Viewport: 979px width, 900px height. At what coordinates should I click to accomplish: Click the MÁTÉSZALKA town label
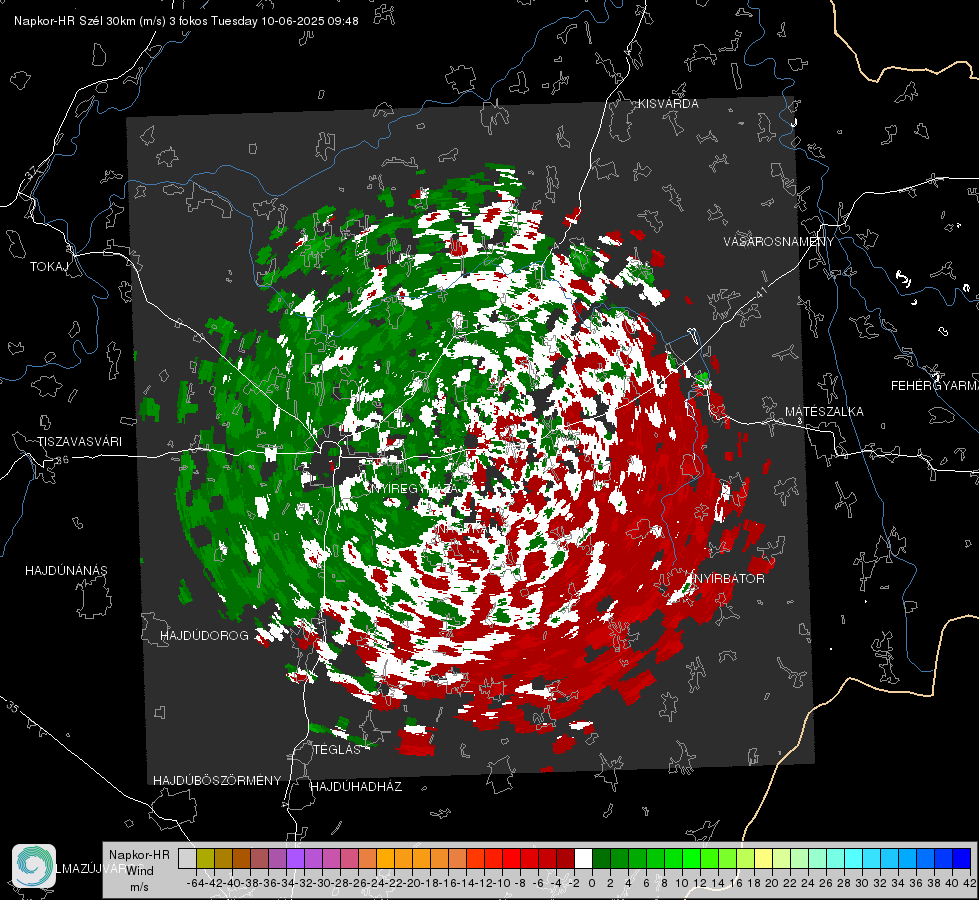[824, 412]
